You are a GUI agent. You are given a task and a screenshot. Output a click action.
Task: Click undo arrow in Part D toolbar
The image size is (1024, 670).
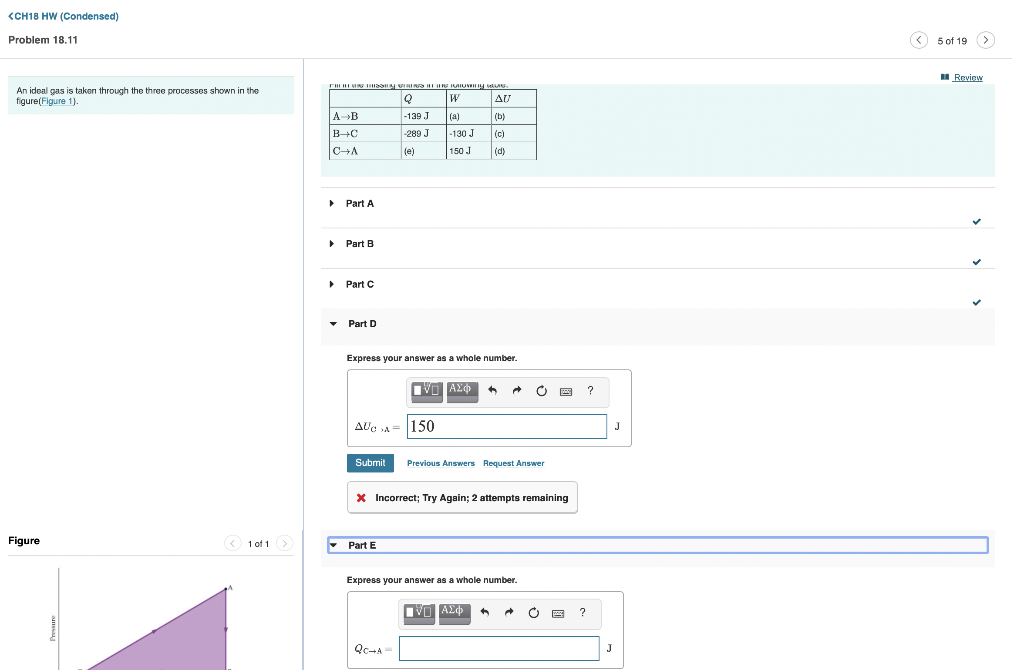pyautogui.click(x=492, y=391)
